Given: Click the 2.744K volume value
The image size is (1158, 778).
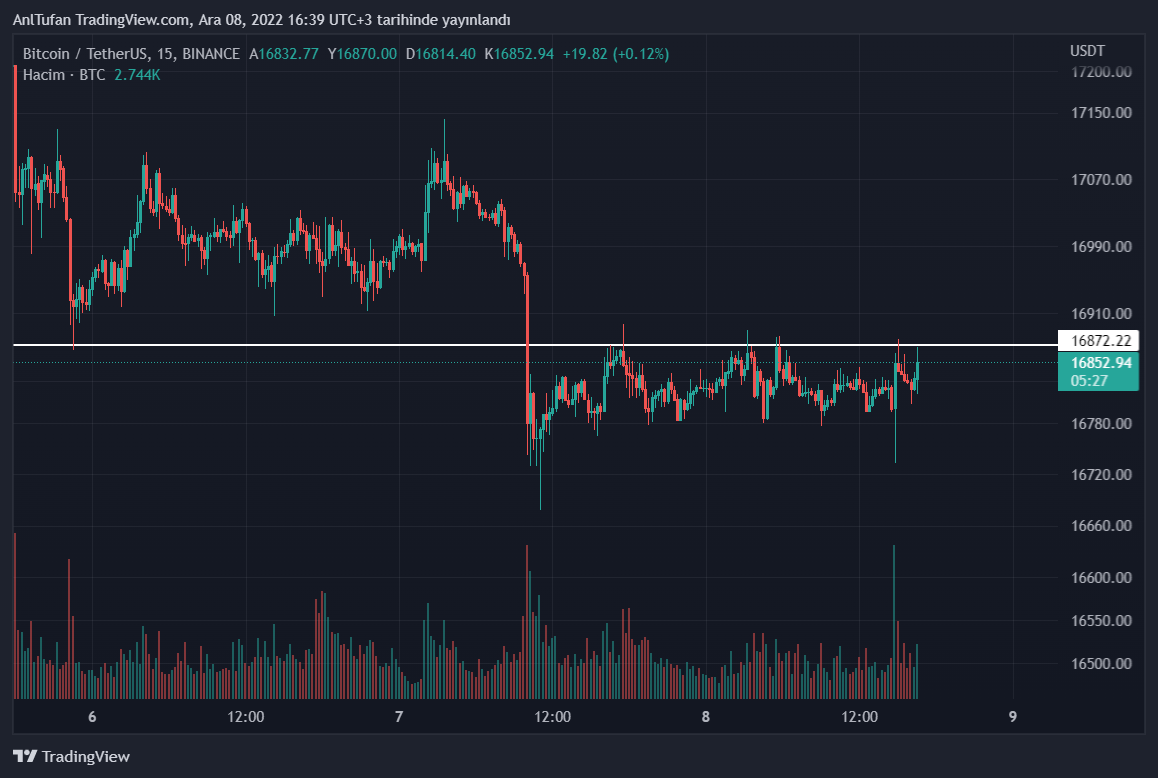Looking at the screenshot, I should pos(136,75).
